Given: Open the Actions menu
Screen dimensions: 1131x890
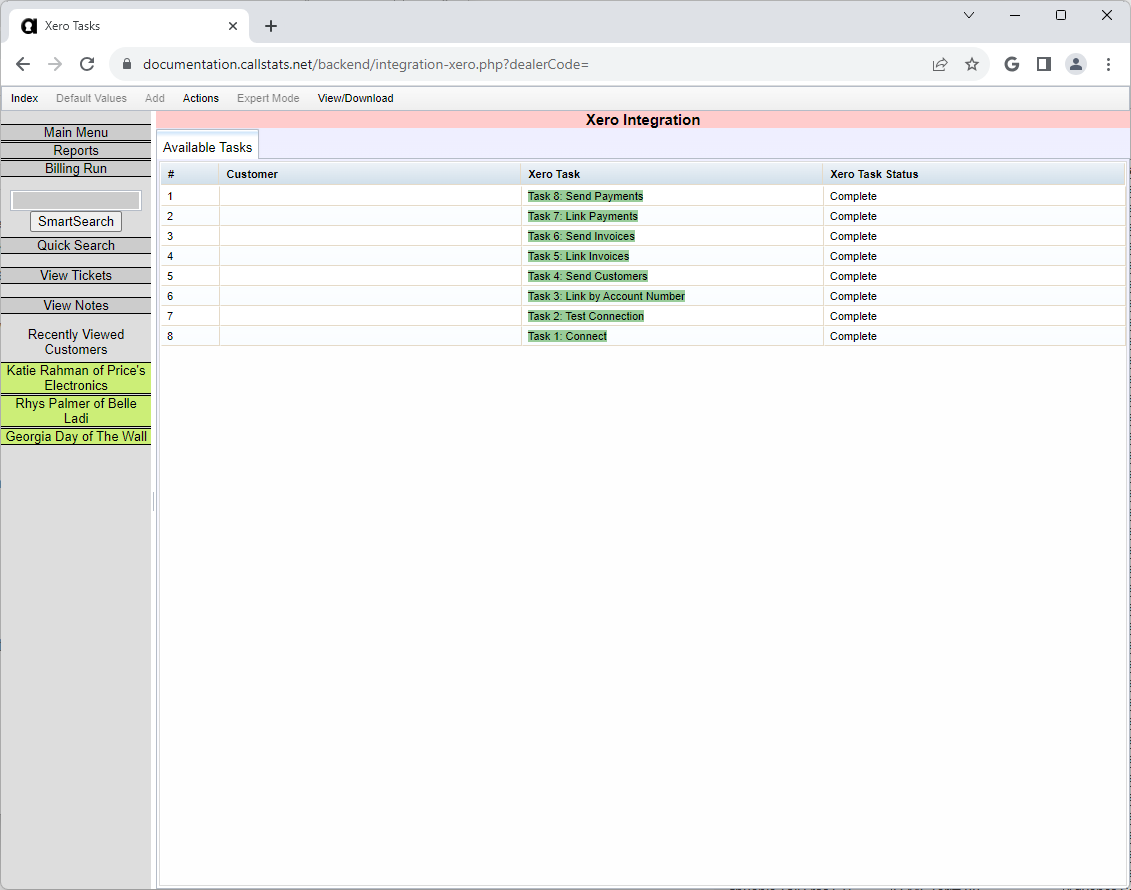Looking at the screenshot, I should (x=200, y=98).
